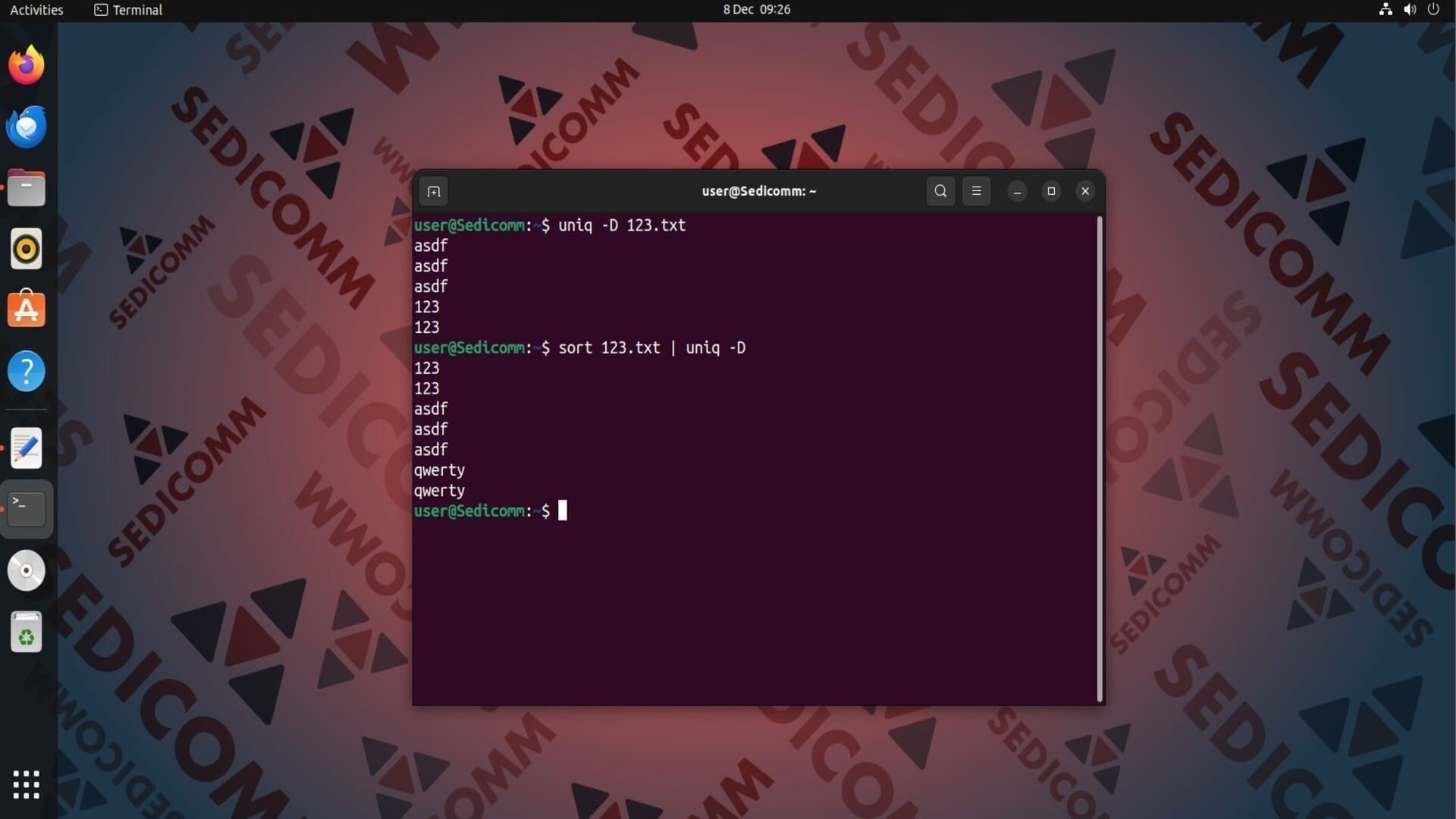
Task: Open the Terminal app menu in top bar
Action: (x=128, y=10)
